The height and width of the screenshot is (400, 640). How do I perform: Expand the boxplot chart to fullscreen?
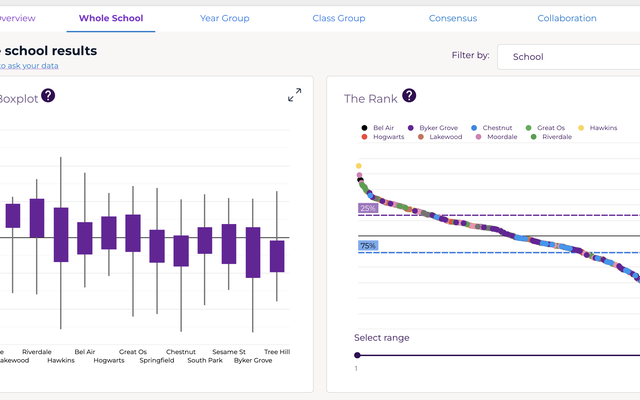(295, 95)
